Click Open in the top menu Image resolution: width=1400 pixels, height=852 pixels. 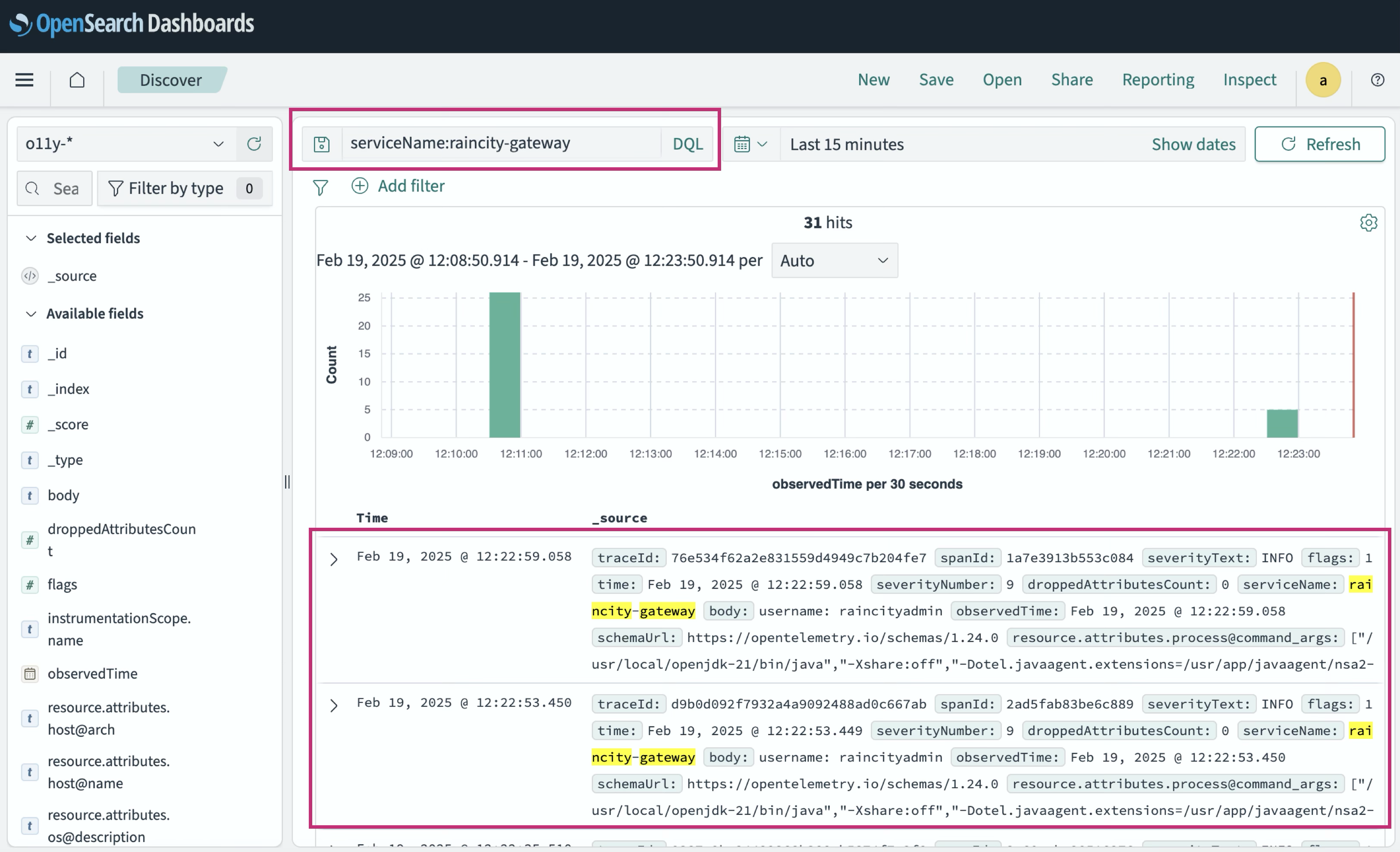pyautogui.click(x=1002, y=80)
